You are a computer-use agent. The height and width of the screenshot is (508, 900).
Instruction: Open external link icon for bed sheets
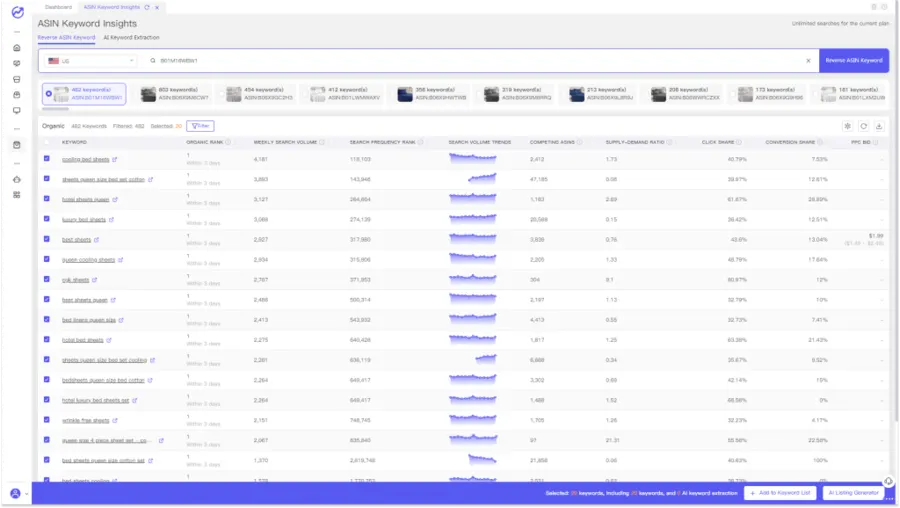(96, 240)
